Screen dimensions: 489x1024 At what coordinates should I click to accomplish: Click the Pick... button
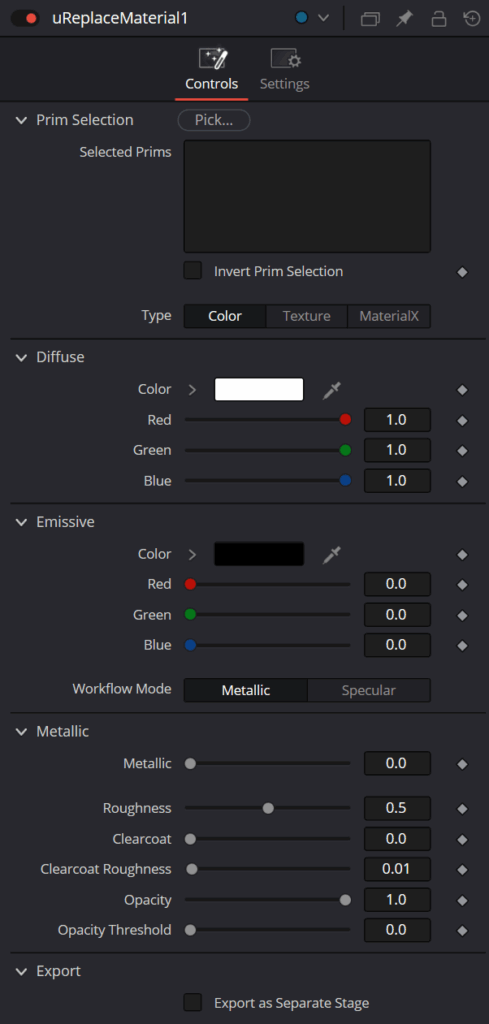tap(214, 120)
